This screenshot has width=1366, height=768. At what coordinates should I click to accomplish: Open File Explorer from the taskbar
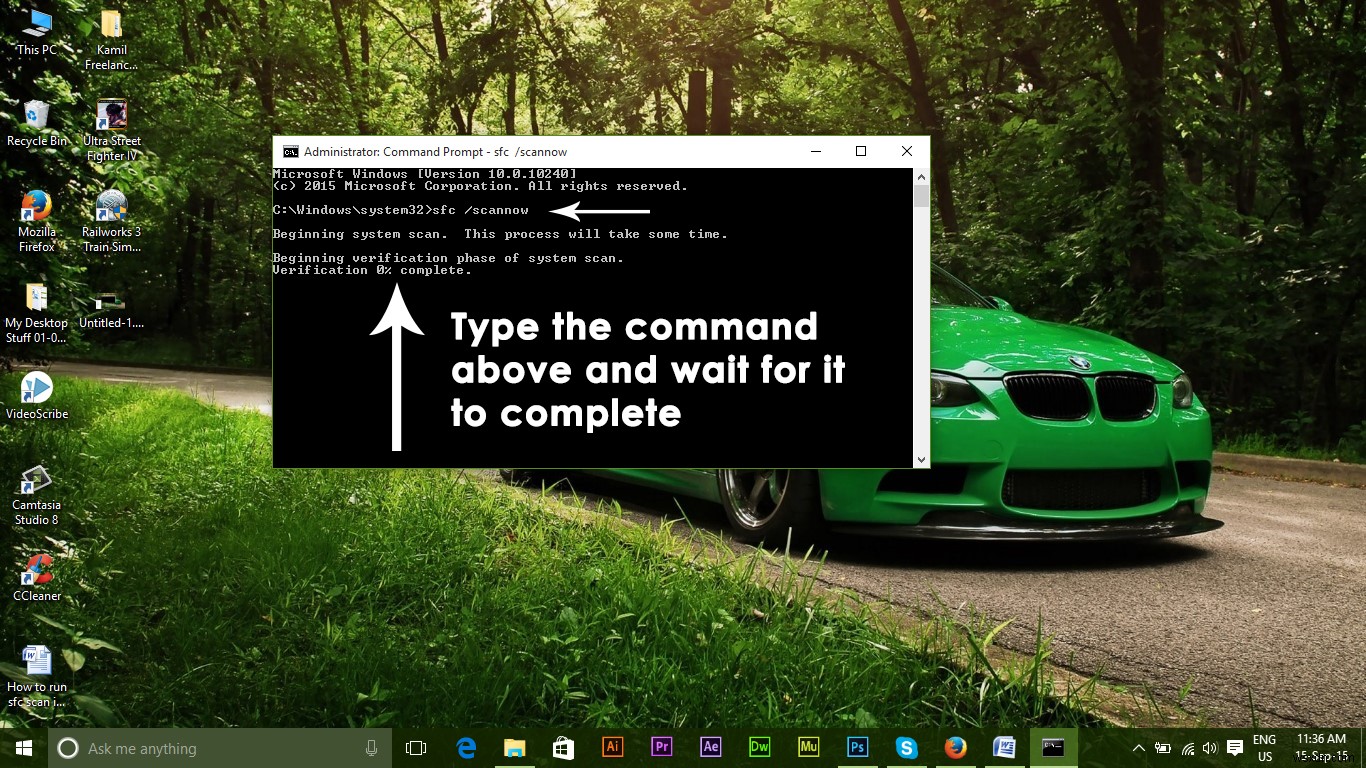click(514, 748)
